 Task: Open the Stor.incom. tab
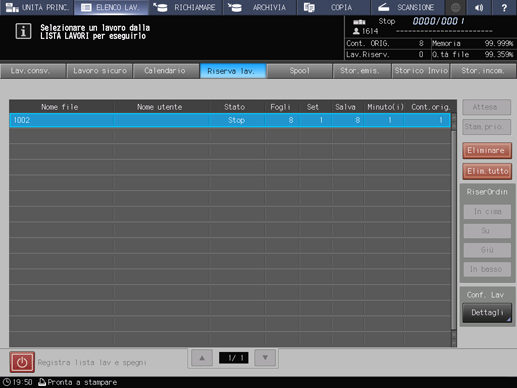point(483,71)
